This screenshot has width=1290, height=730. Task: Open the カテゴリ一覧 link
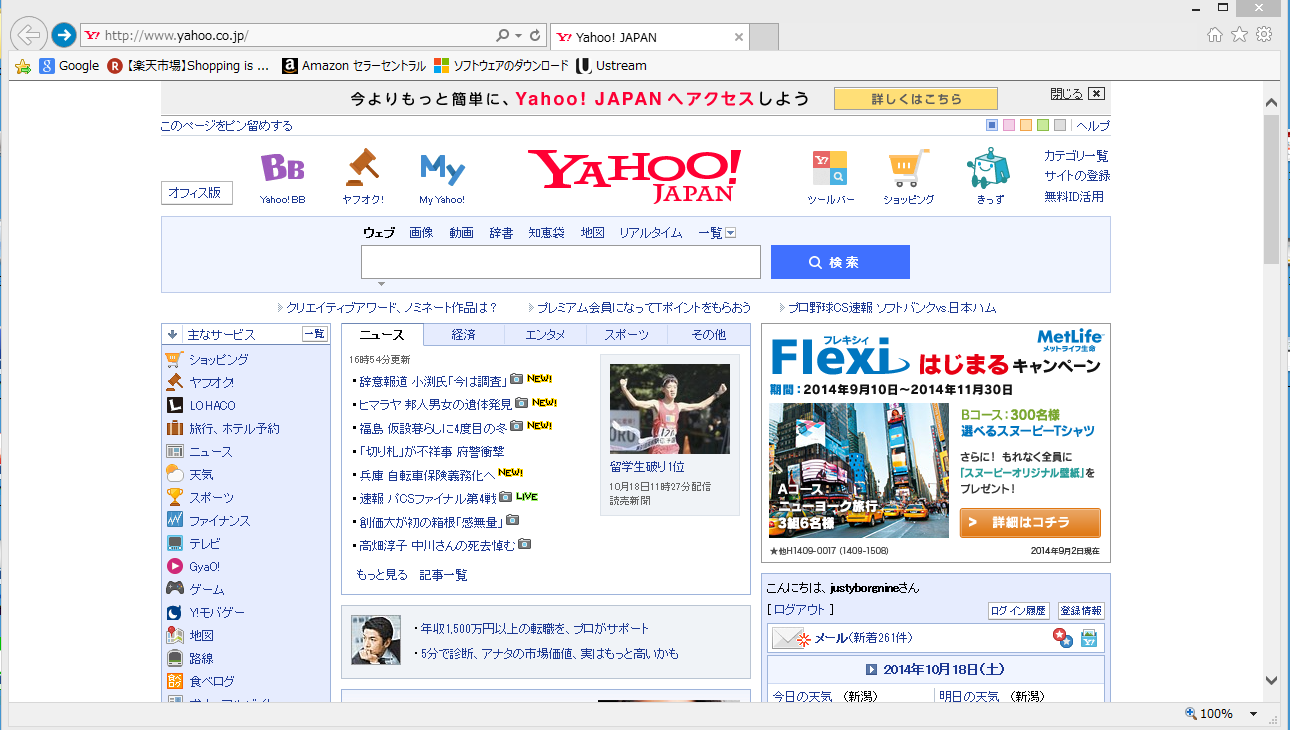(1076, 156)
